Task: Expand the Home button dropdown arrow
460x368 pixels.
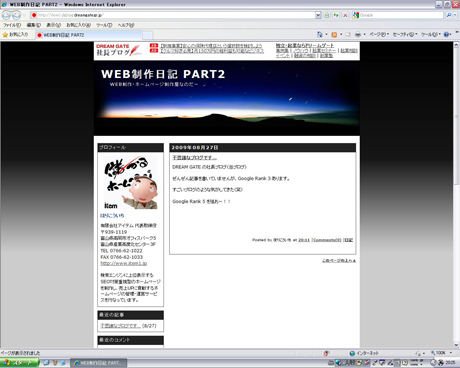Action: (326, 34)
